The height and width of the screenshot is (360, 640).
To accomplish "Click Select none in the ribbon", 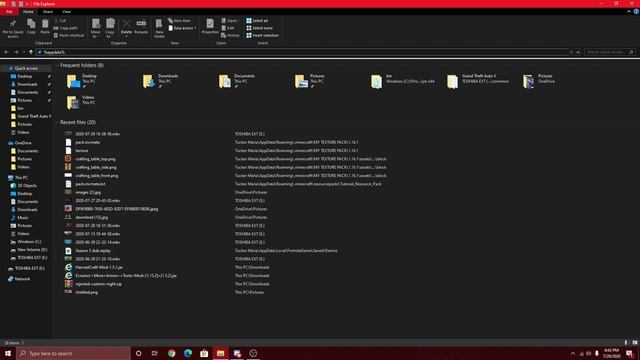I will [x=259, y=28].
